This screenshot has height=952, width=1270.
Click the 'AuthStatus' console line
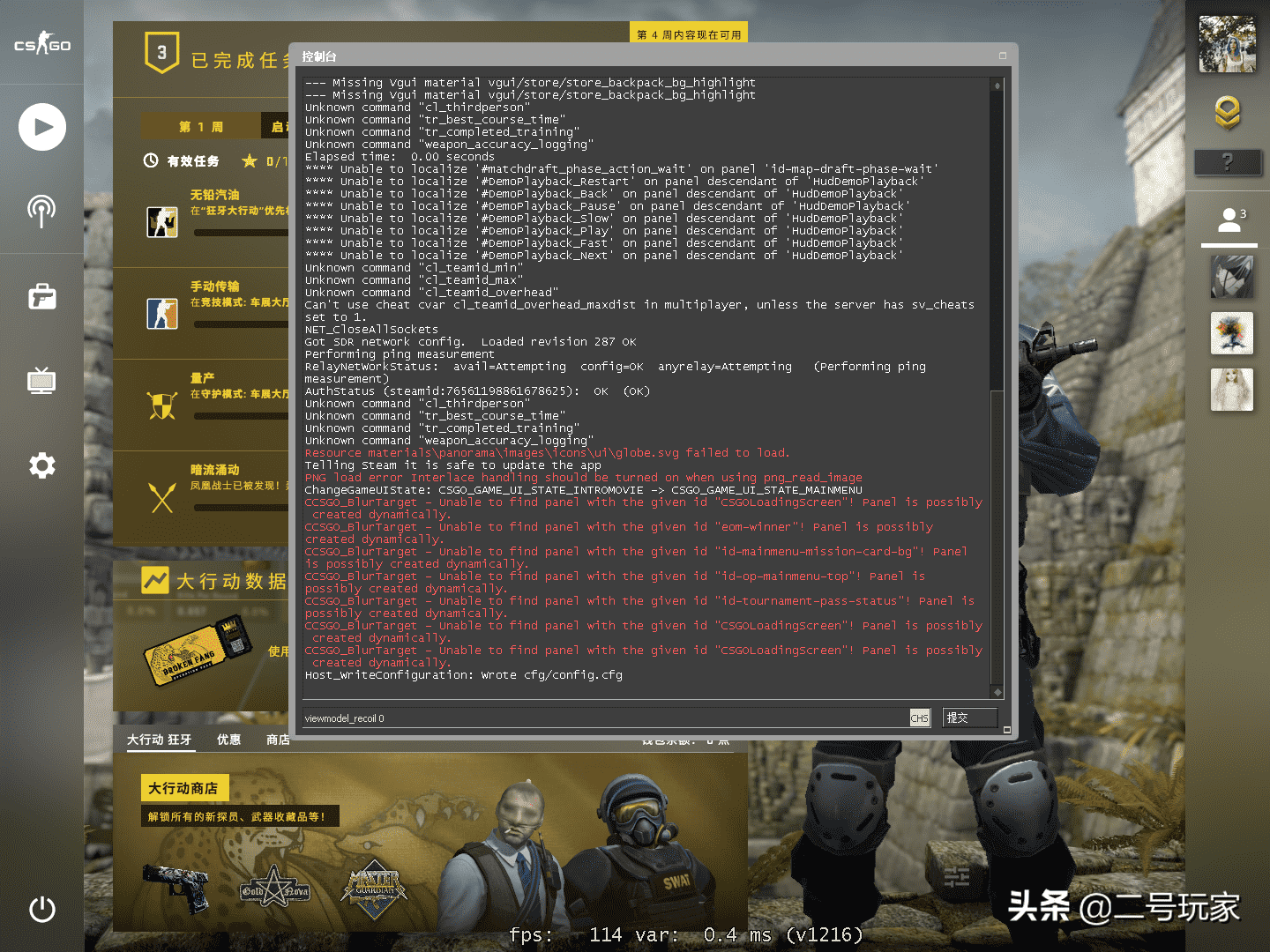click(x=477, y=391)
